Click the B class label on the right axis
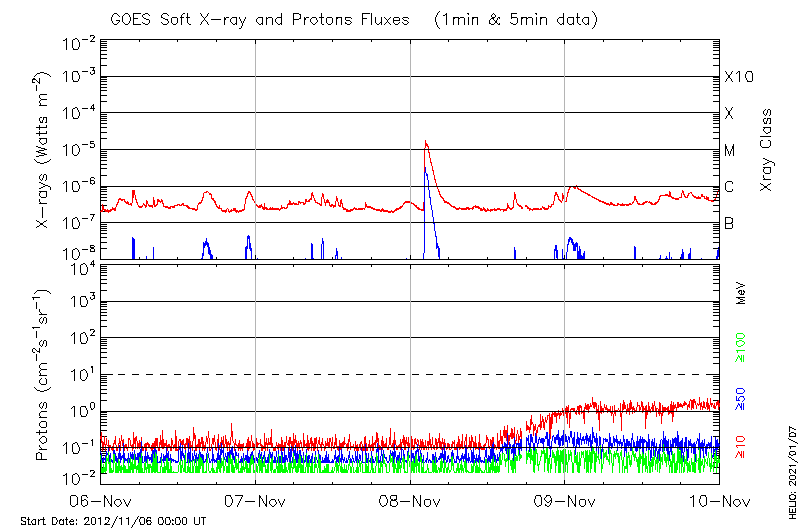The image size is (800, 530). 729,223
